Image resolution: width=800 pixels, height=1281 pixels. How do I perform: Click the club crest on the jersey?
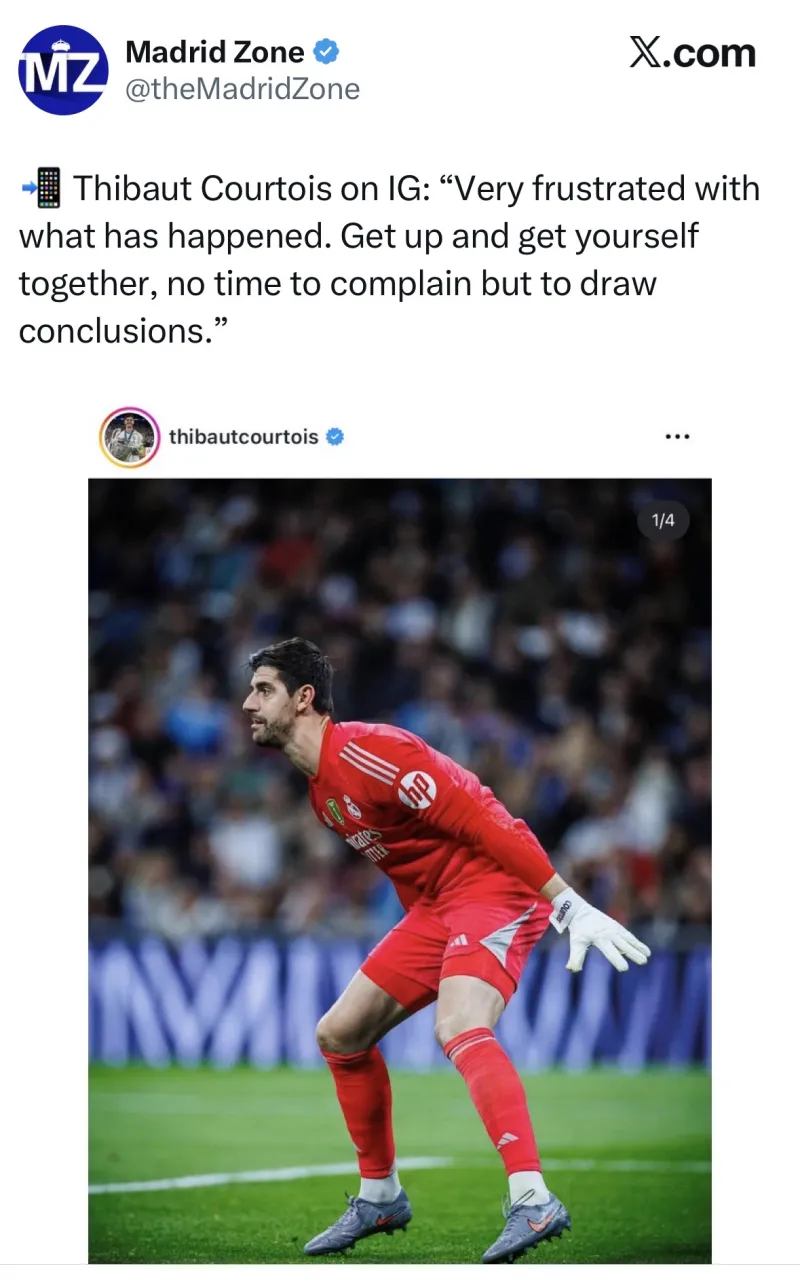tap(352, 806)
